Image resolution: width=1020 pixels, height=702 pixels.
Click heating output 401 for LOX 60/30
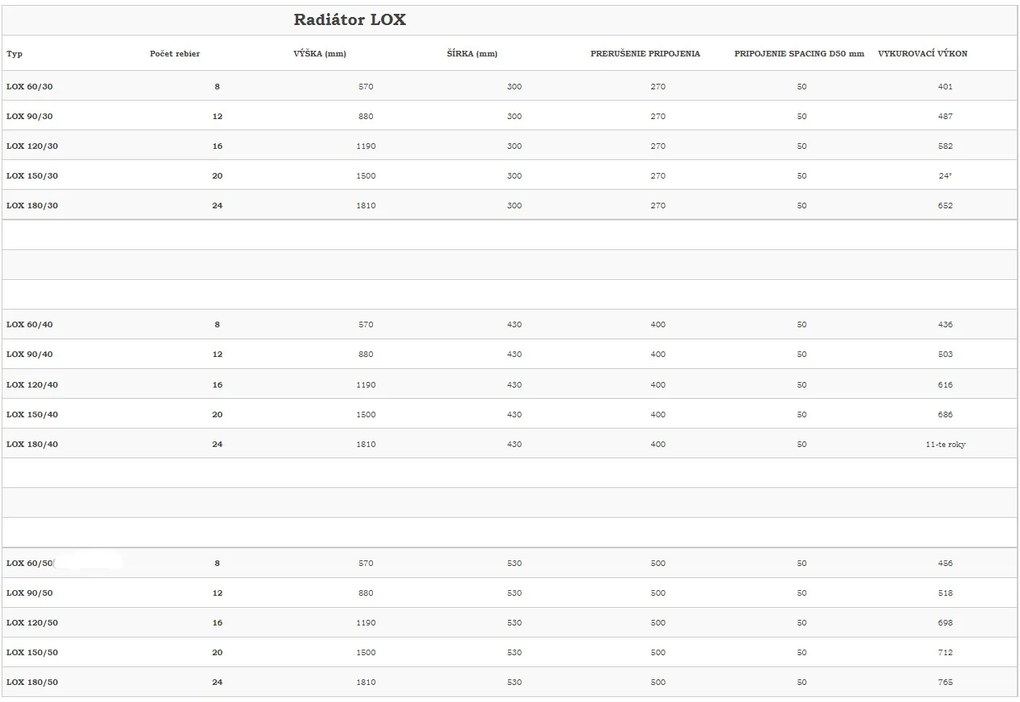click(x=945, y=87)
